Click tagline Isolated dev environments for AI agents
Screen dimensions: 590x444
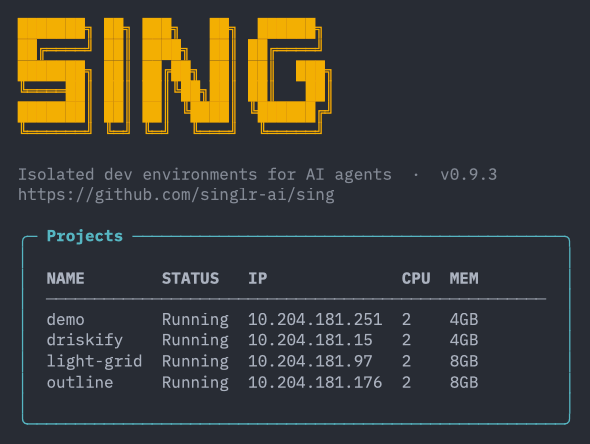[205, 175]
